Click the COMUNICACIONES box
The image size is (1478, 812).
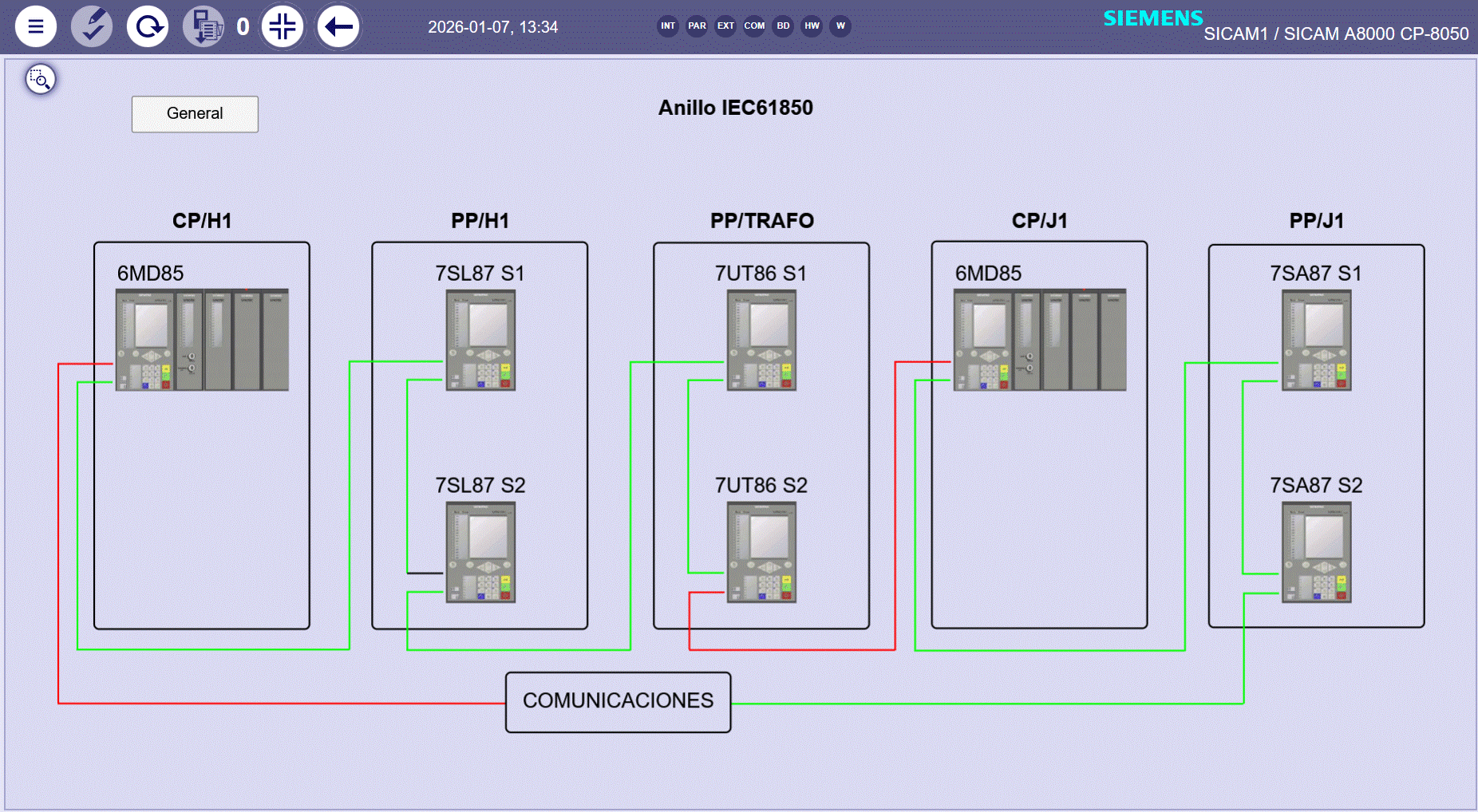618,701
